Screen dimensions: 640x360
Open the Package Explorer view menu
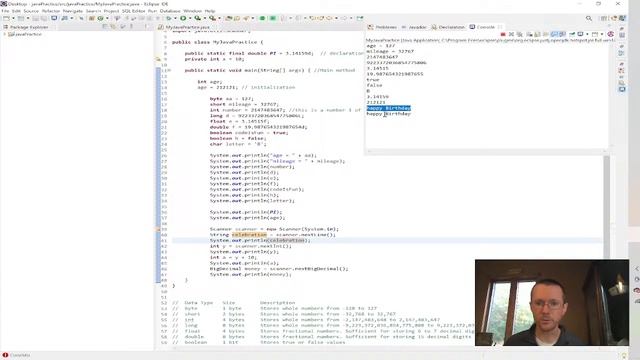(131, 27)
